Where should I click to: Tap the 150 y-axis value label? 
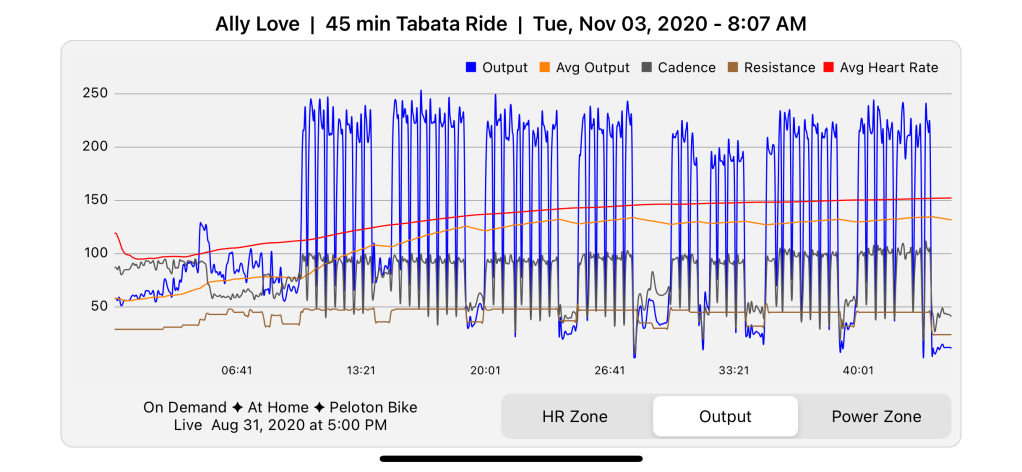point(96,200)
